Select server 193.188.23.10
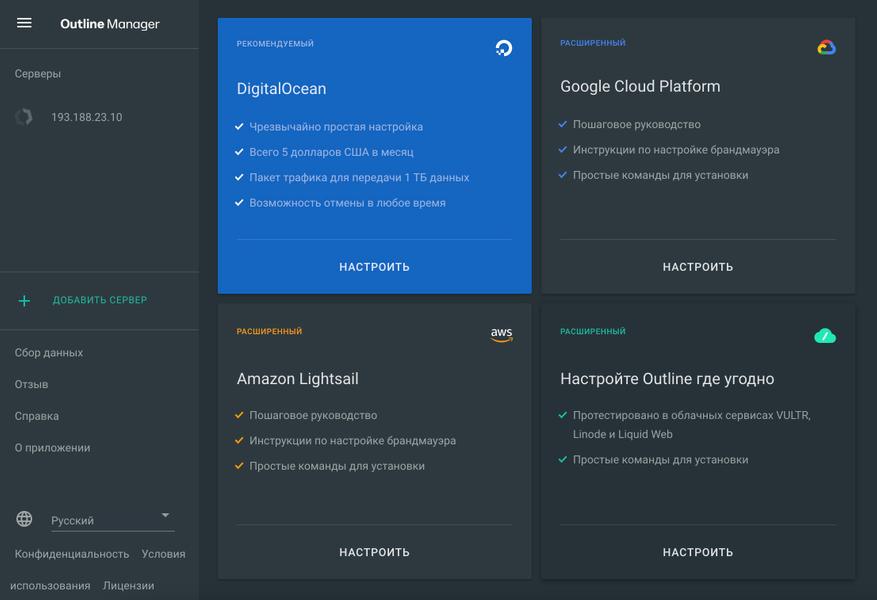Viewport: 877px width, 600px height. coord(87,117)
